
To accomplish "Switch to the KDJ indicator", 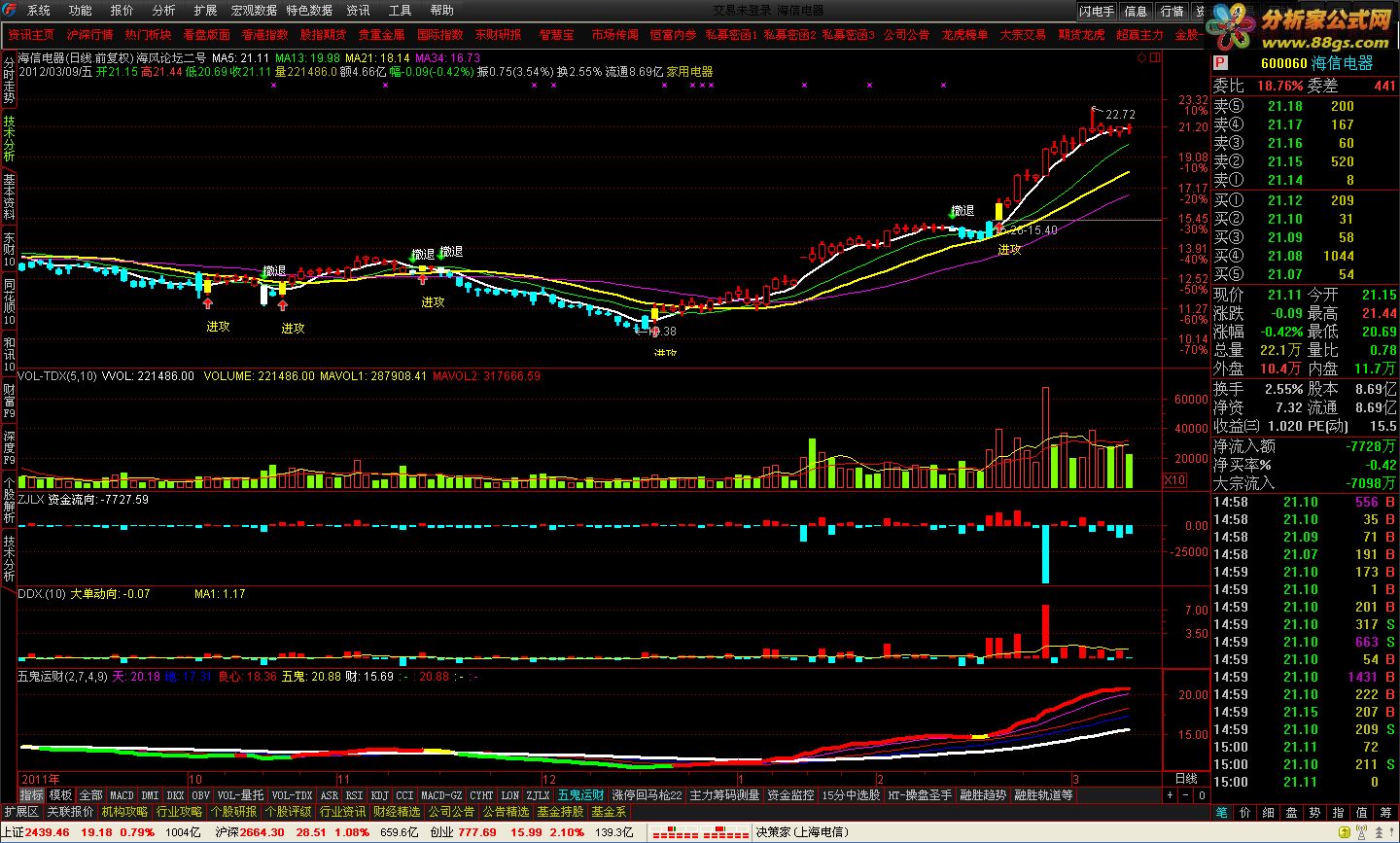I will [x=379, y=795].
